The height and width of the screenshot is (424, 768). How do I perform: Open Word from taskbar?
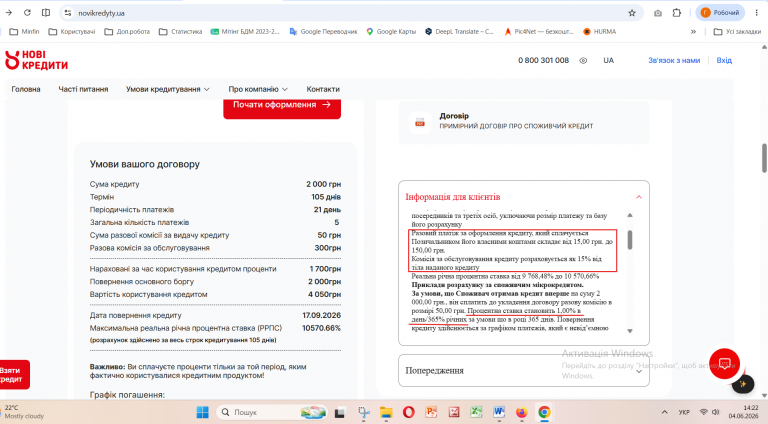pyautogui.click(x=499, y=412)
